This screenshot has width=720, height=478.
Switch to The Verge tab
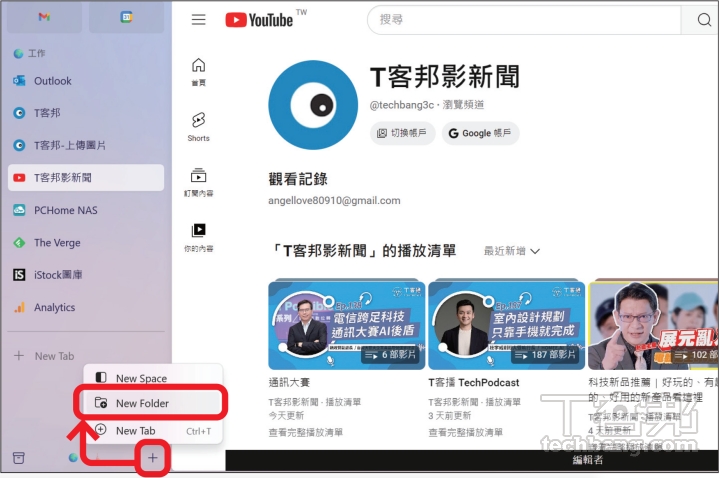[x=86, y=242]
